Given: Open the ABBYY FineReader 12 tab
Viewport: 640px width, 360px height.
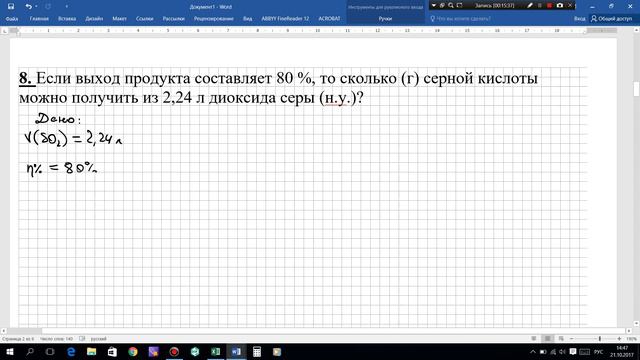Looking at the screenshot, I should coord(285,19).
